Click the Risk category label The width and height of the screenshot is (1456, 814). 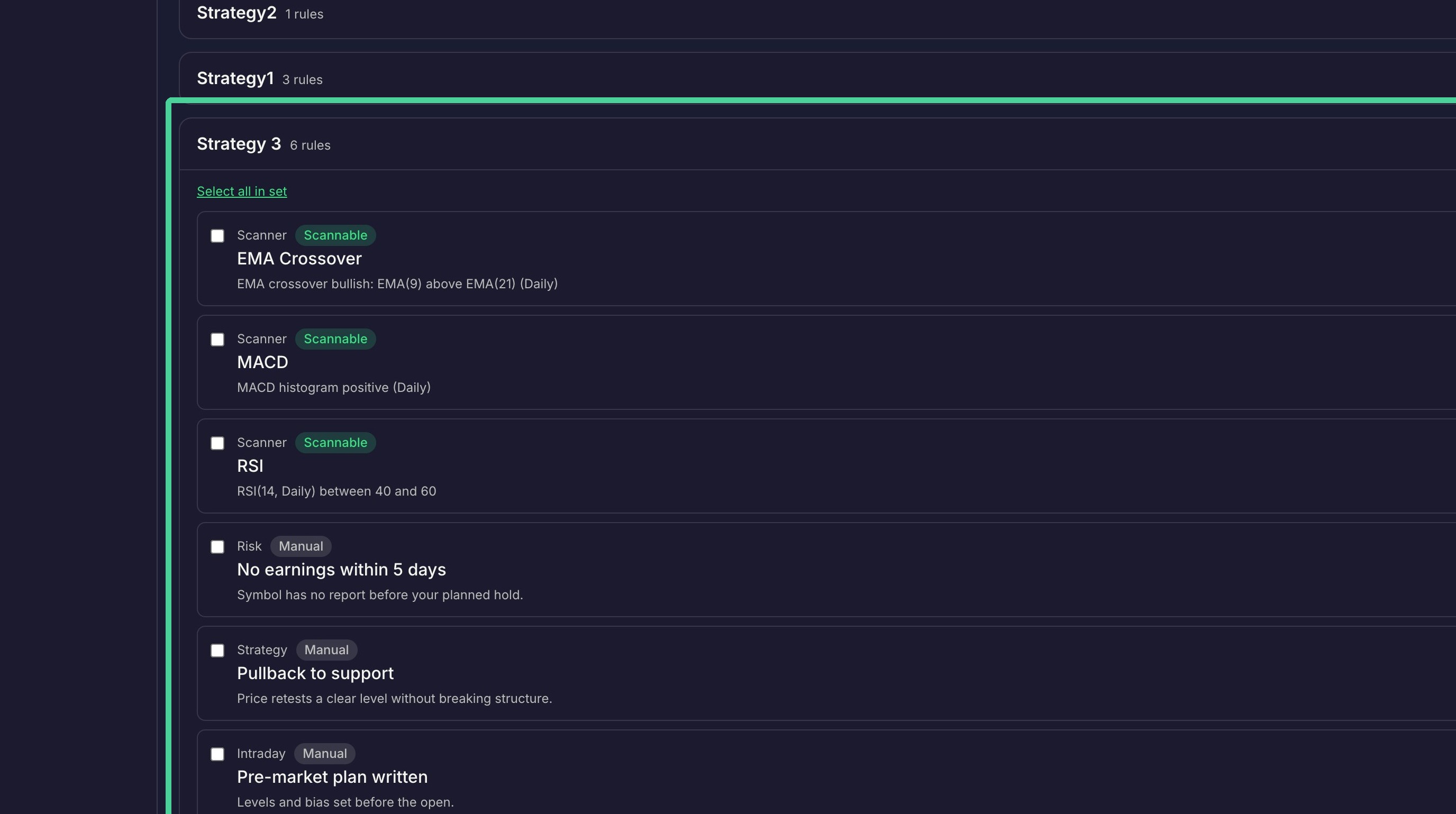(x=249, y=546)
